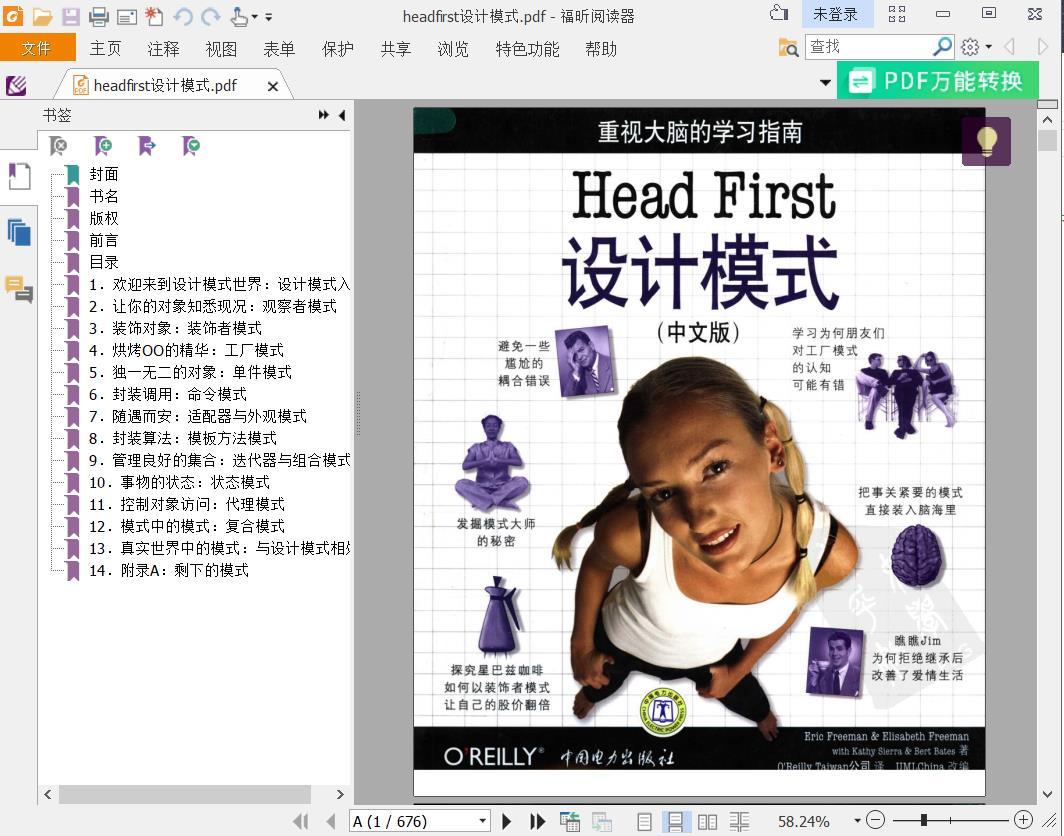The height and width of the screenshot is (836, 1064).
Task: Switch to the 主页 ribbon tab
Action: [x=105, y=48]
